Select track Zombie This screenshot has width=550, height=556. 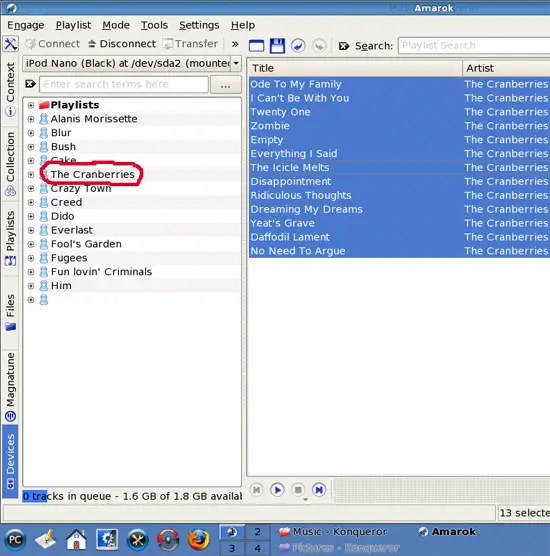pos(270,126)
